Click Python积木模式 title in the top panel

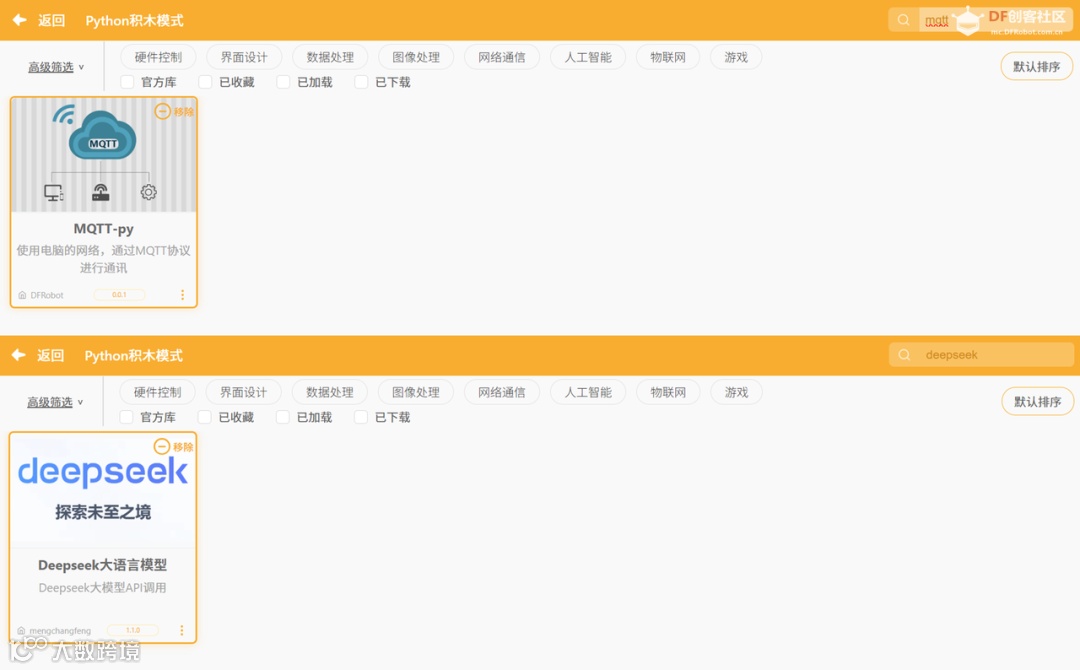pos(134,21)
